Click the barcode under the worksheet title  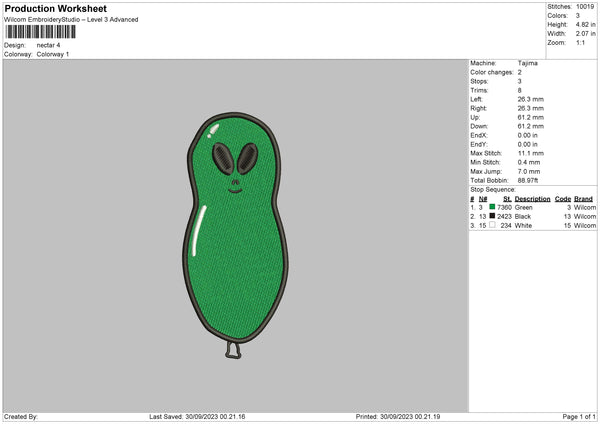point(41,32)
